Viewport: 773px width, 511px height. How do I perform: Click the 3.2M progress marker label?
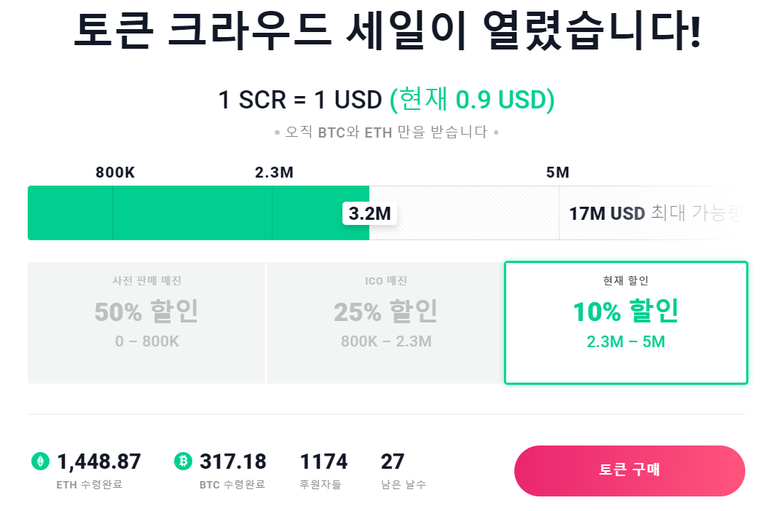[369, 213]
